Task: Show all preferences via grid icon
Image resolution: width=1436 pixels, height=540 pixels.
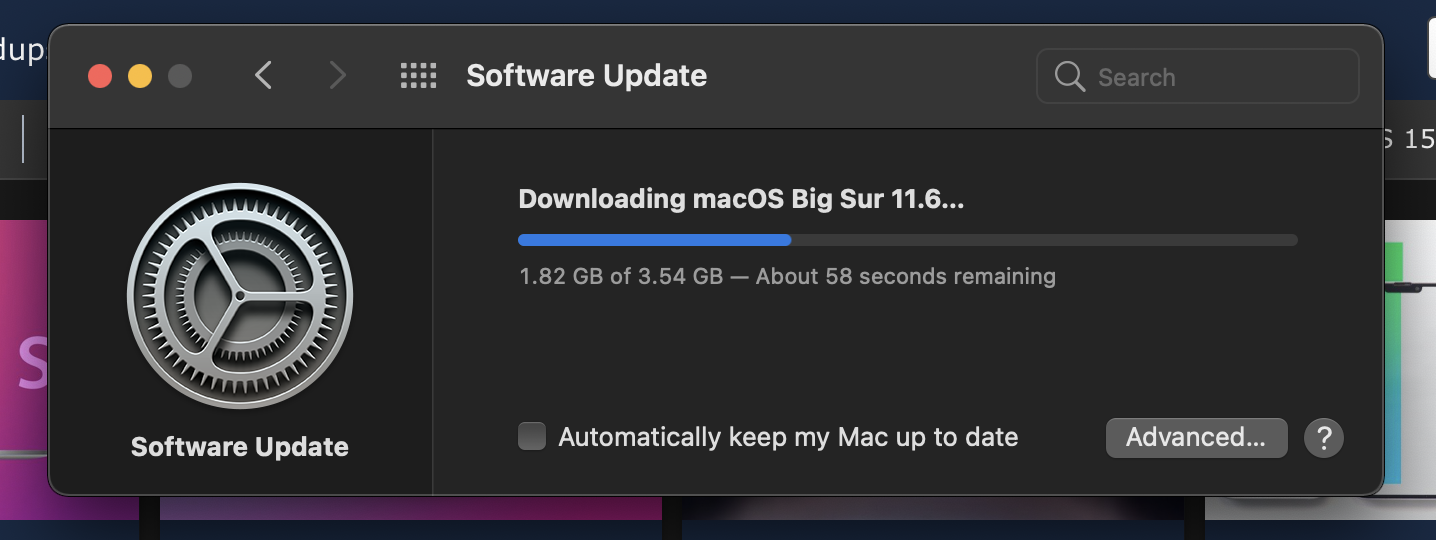Action: [x=418, y=76]
